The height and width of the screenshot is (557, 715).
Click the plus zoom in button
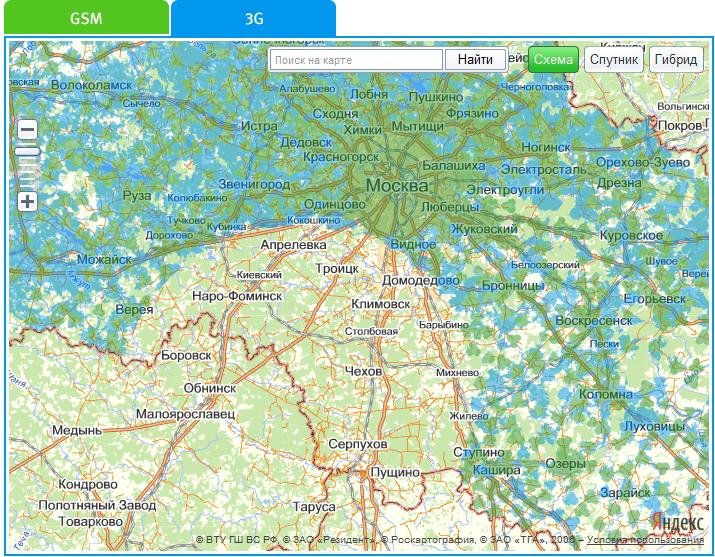click(27, 202)
